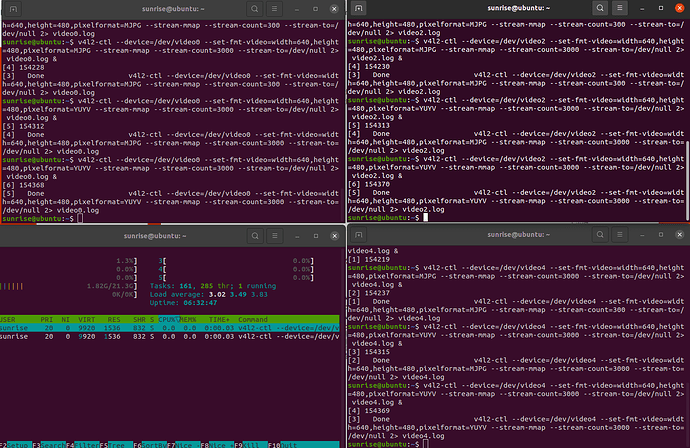Click job line '[6] 154370' in video2 terminal
690x448 pixels.
pyautogui.click(x=369, y=184)
